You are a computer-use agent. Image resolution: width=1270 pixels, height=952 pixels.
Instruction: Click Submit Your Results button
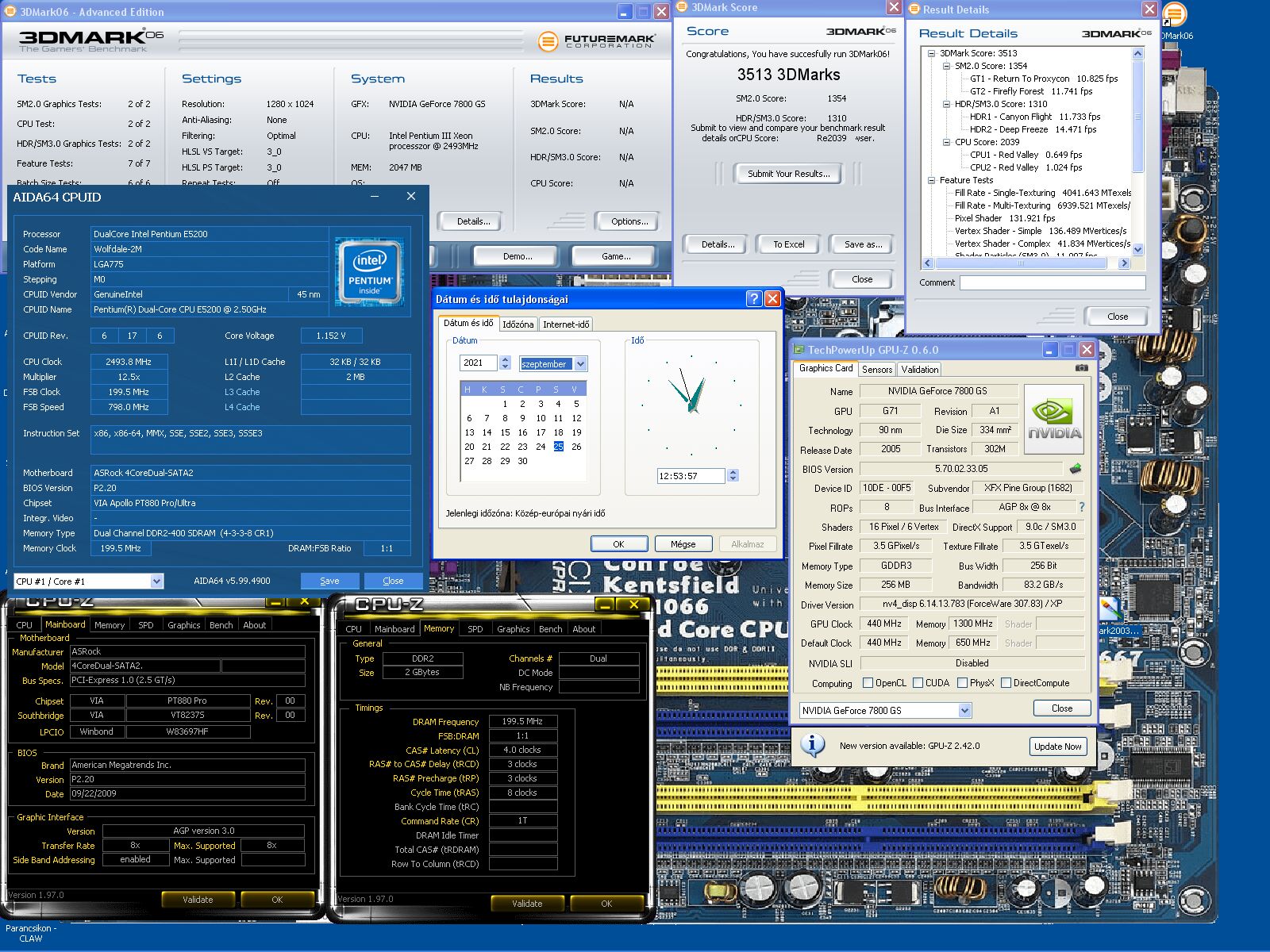click(x=788, y=174)
